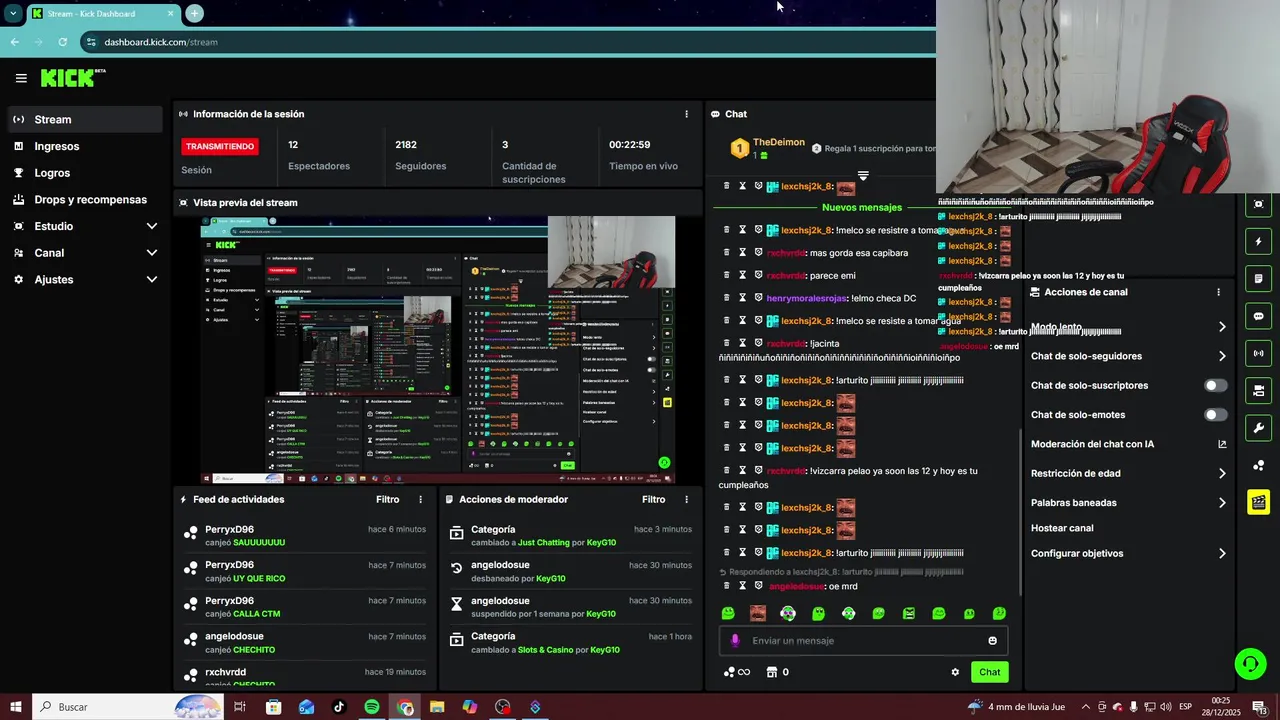Select Stream in the sidebar
1280x720 pixels.
pyautogui.click(x=85, y=119)
